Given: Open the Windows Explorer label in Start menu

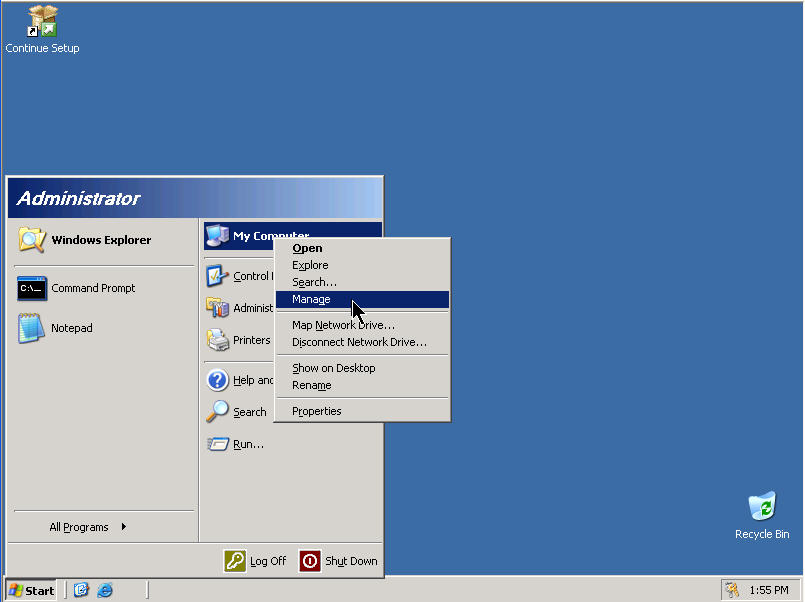Looking at the screenshot, I should pyautogui.click(x=101, y=240).
